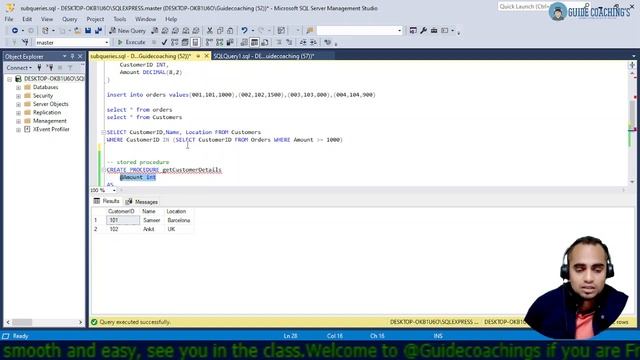Expand the Databases folder node
The height and width of the screenshot is (360, 640).
pyautogui.click(x=18, y=87)
